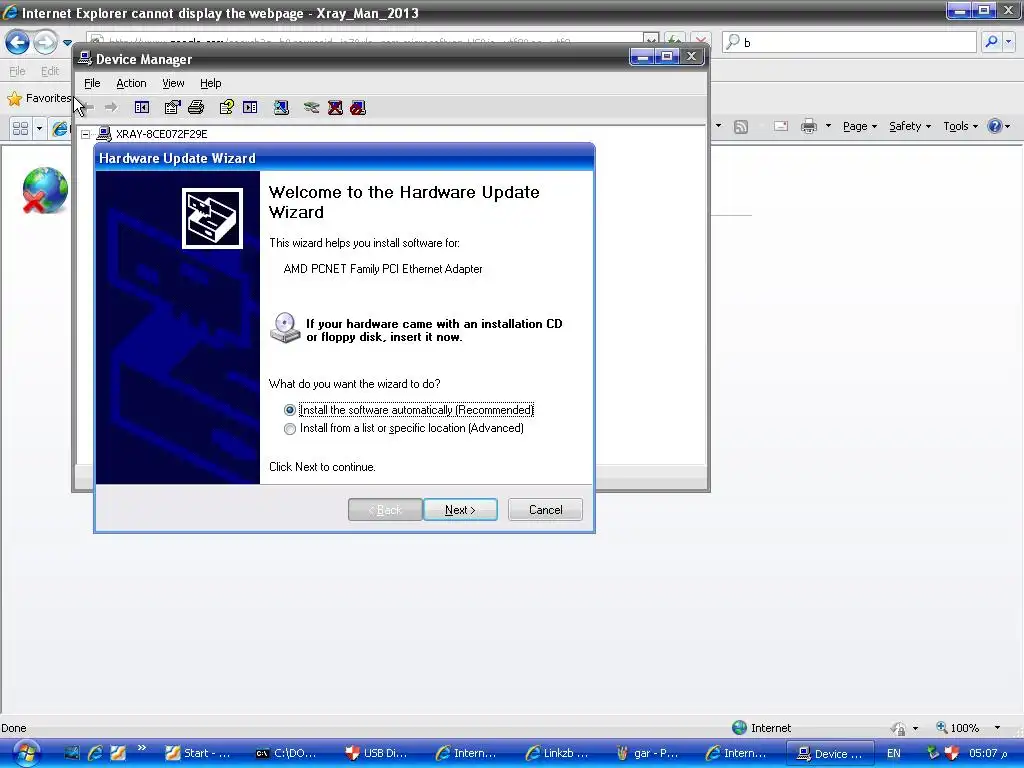Click the Windows Start orb

(x=26, y=754)
